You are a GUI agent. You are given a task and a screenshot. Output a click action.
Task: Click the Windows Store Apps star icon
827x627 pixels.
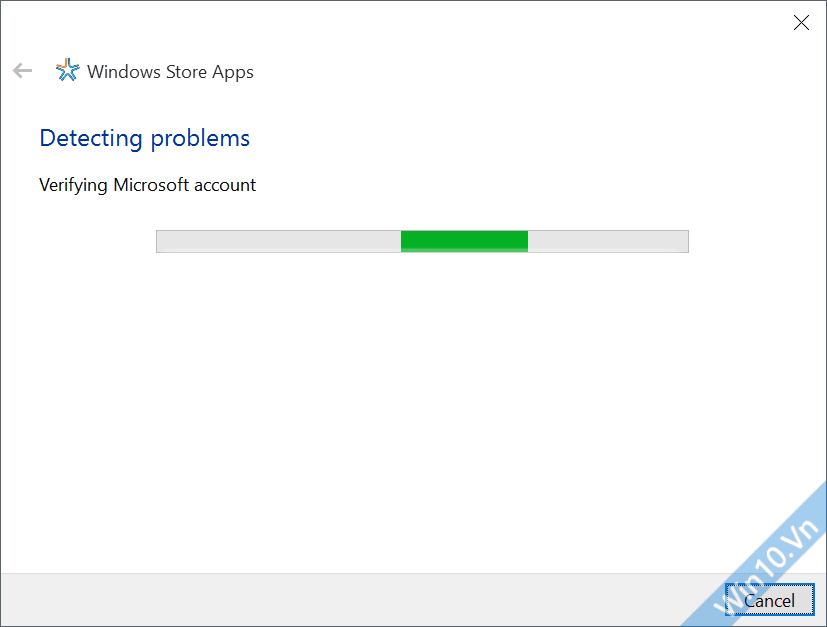pyautogui.click(x=68, y=70)
